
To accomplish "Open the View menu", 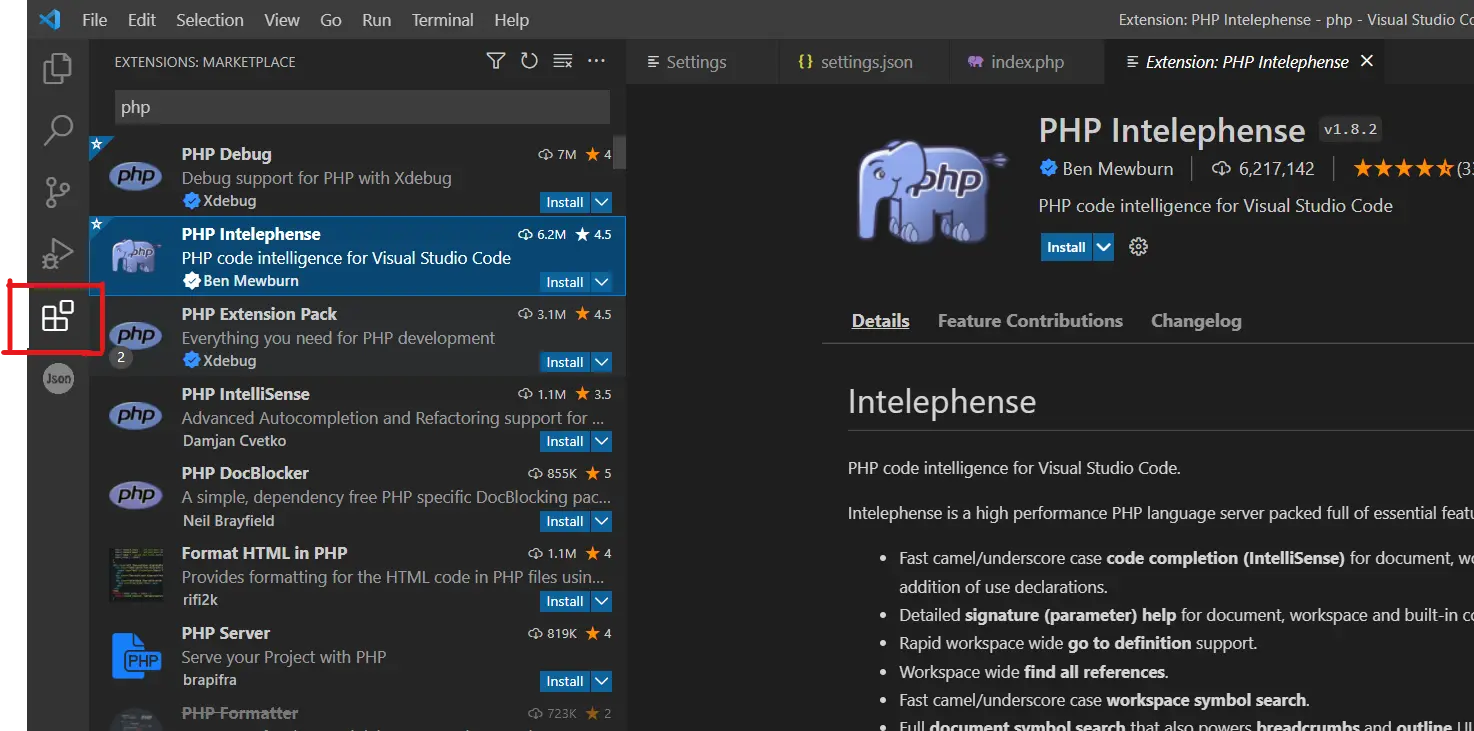I will click(282, 20).
